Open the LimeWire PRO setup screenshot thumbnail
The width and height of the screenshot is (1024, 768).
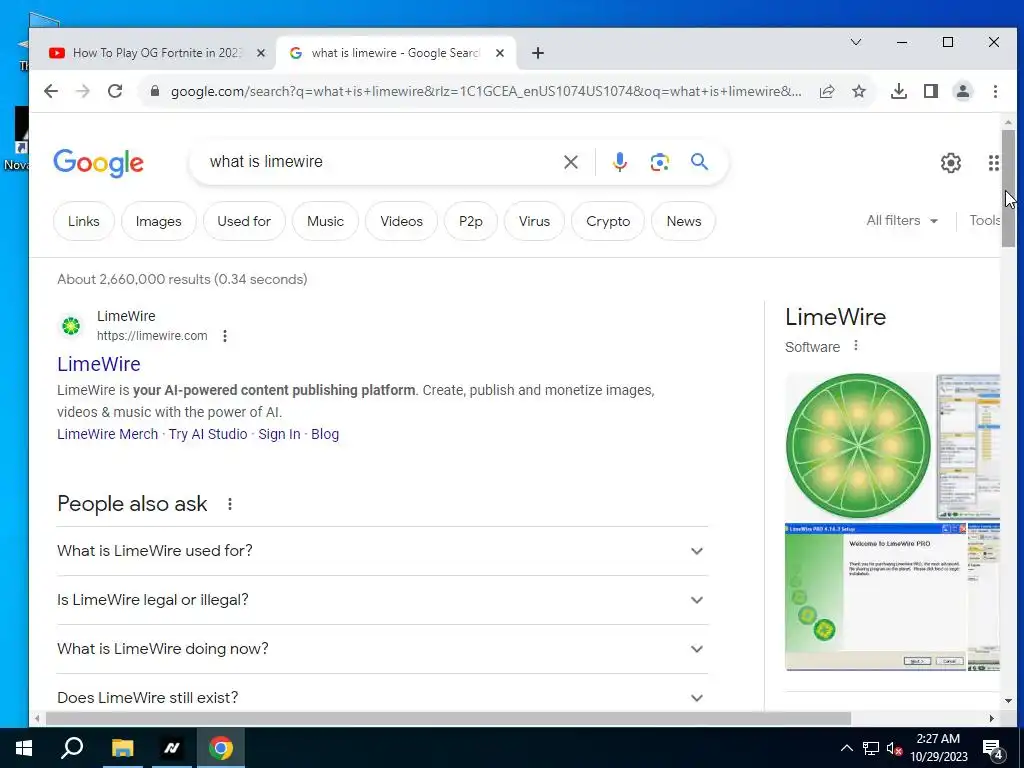(875, 597)
